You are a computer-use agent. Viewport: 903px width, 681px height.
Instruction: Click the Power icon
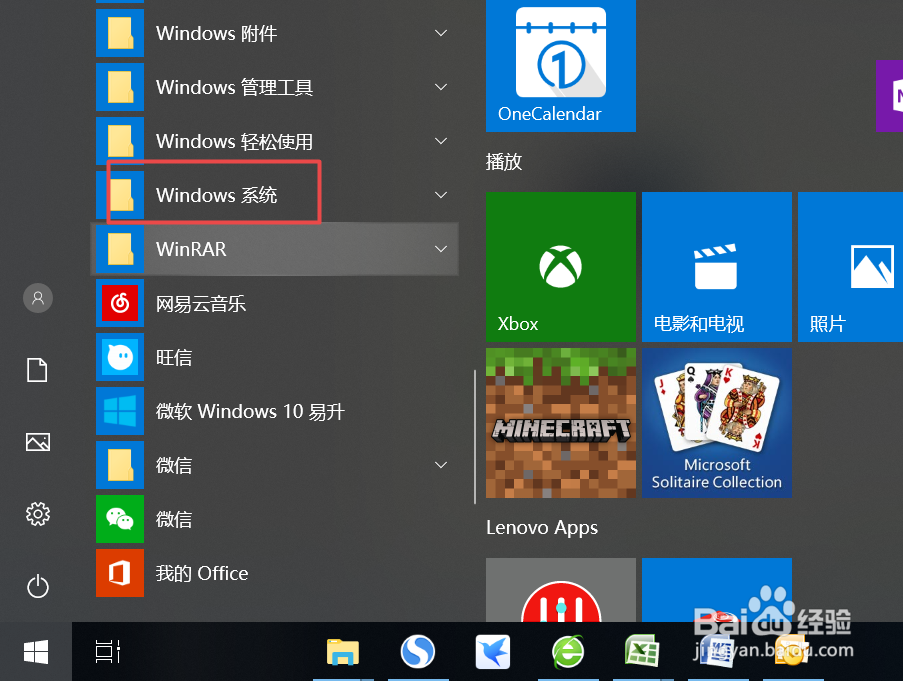(x=38, y=587)
